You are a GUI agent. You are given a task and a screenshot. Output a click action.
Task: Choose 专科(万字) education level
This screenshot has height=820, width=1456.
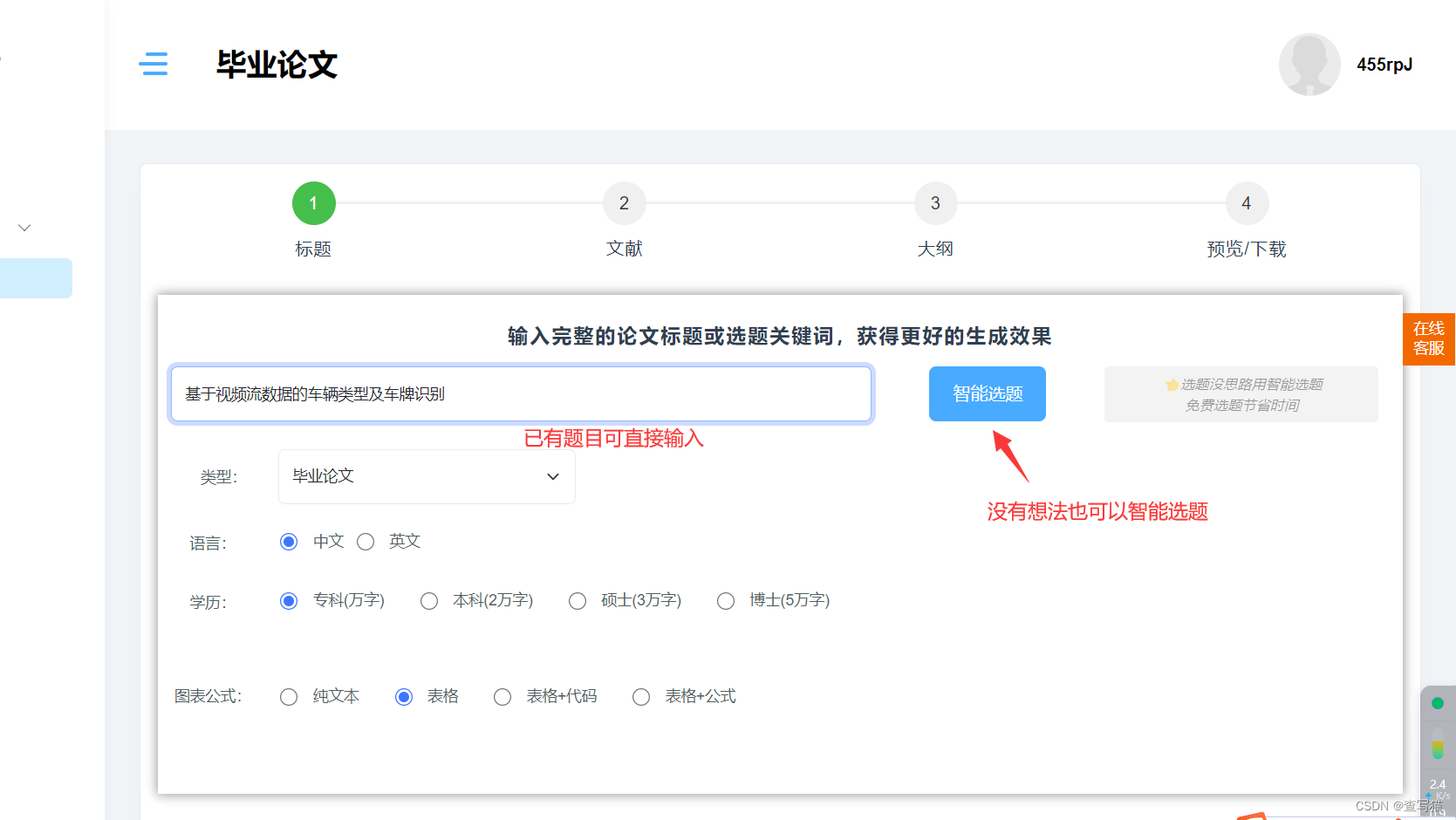click(289, 601)
